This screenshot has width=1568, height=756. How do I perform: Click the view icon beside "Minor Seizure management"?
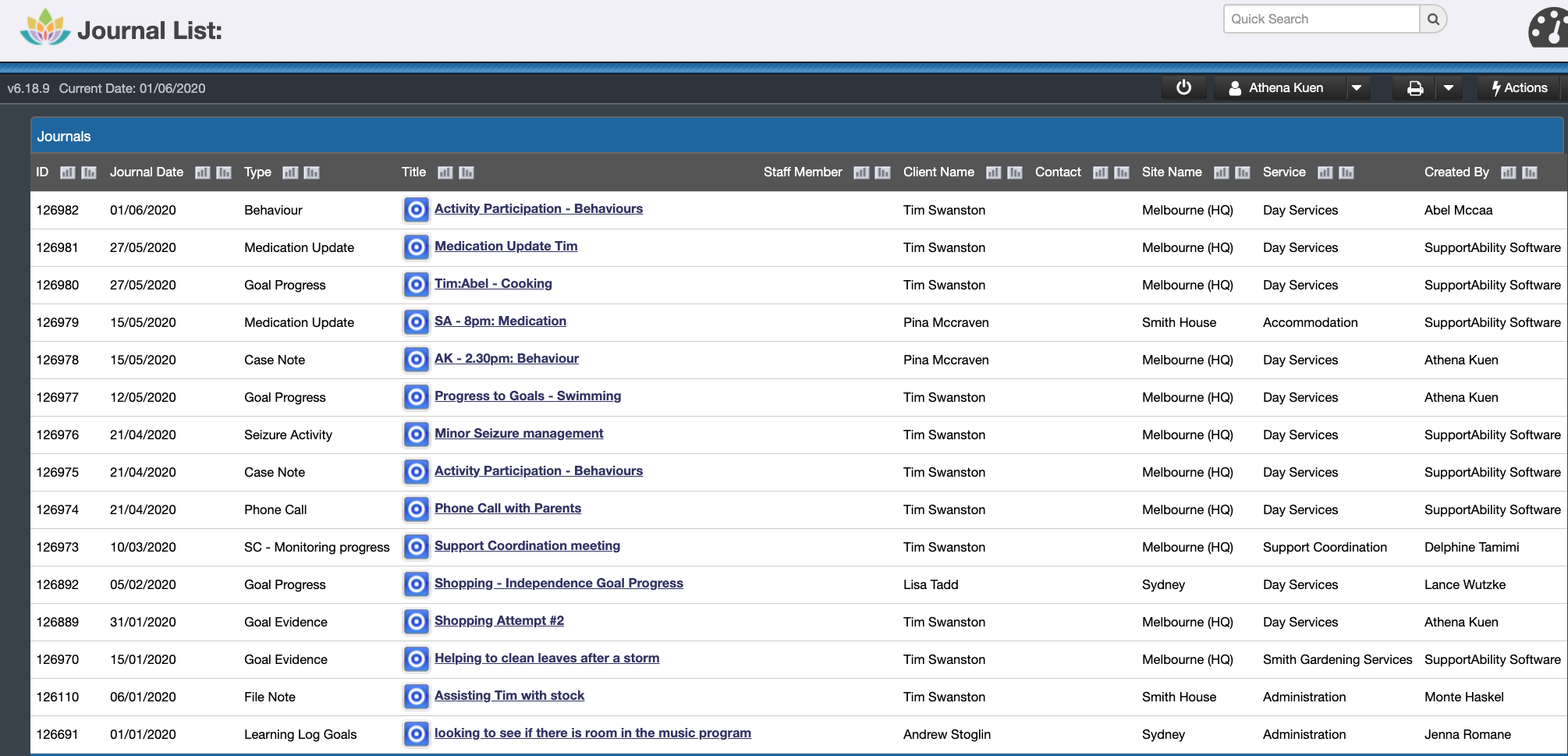point(416,435)
